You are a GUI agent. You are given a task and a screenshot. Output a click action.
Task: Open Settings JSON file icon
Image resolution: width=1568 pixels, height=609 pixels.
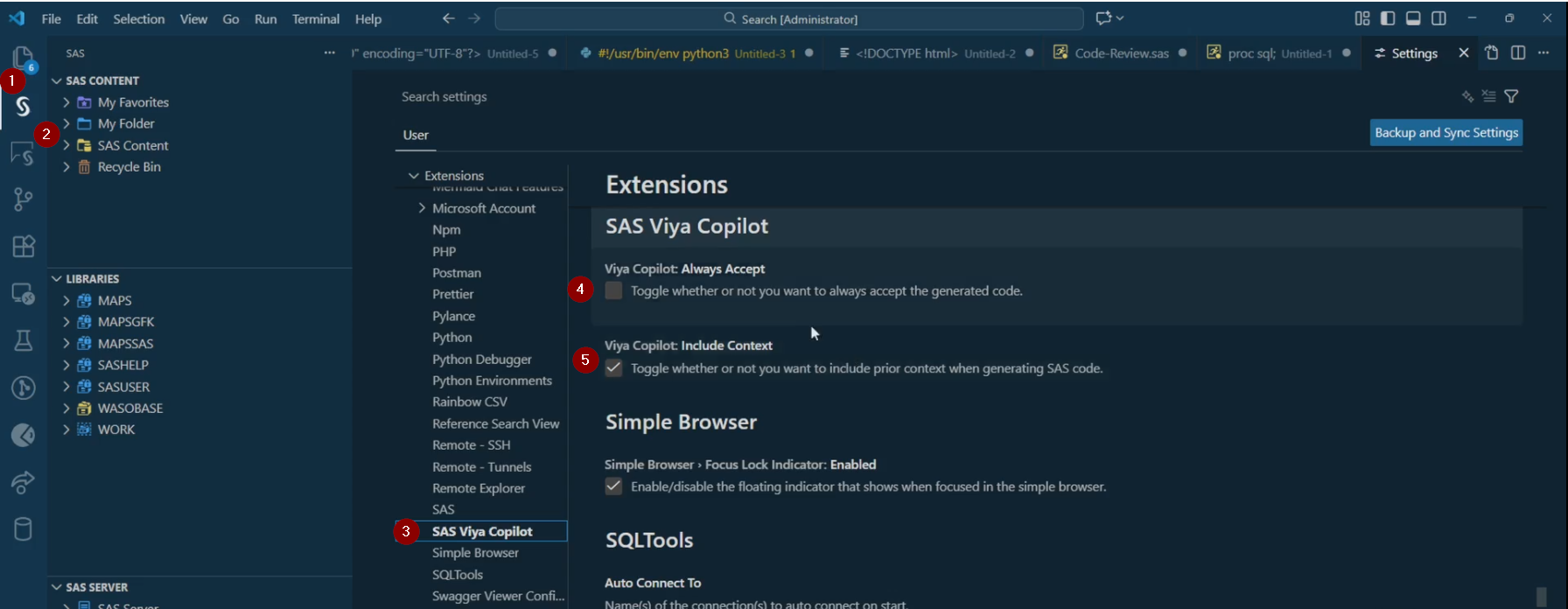click(x=1492, y=53)
